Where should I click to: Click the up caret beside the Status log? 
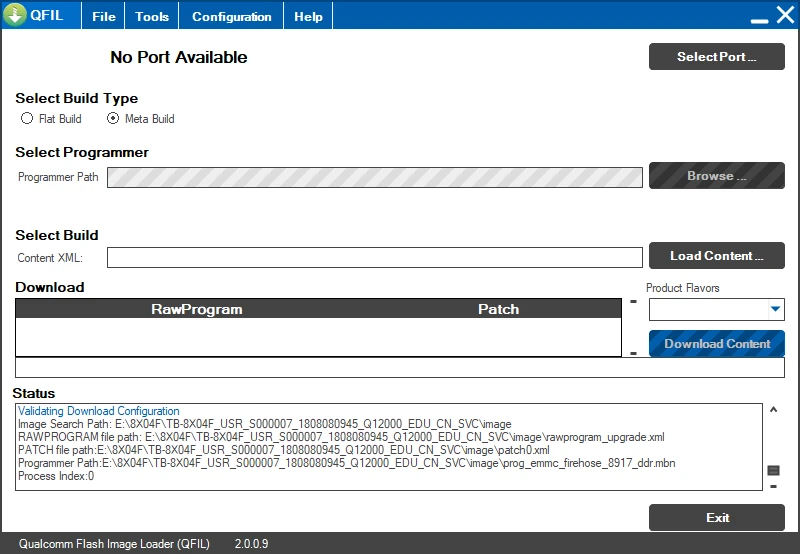point(773,410)
